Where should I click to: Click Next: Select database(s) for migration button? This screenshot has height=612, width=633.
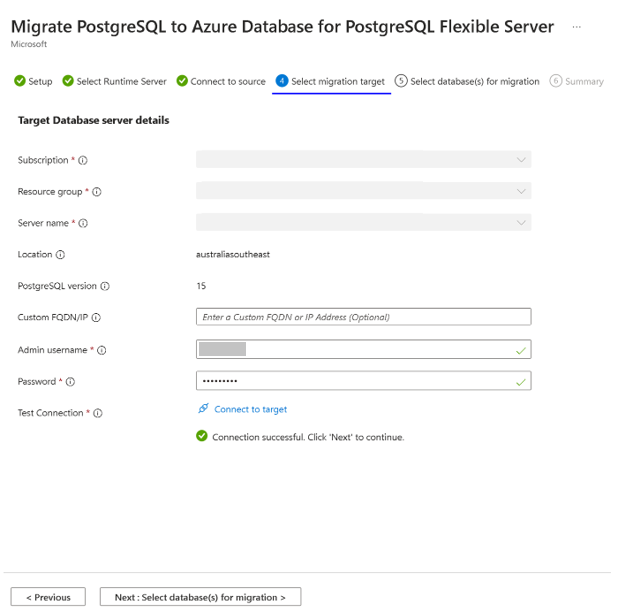pyautogui.click(x=200, y=597)
